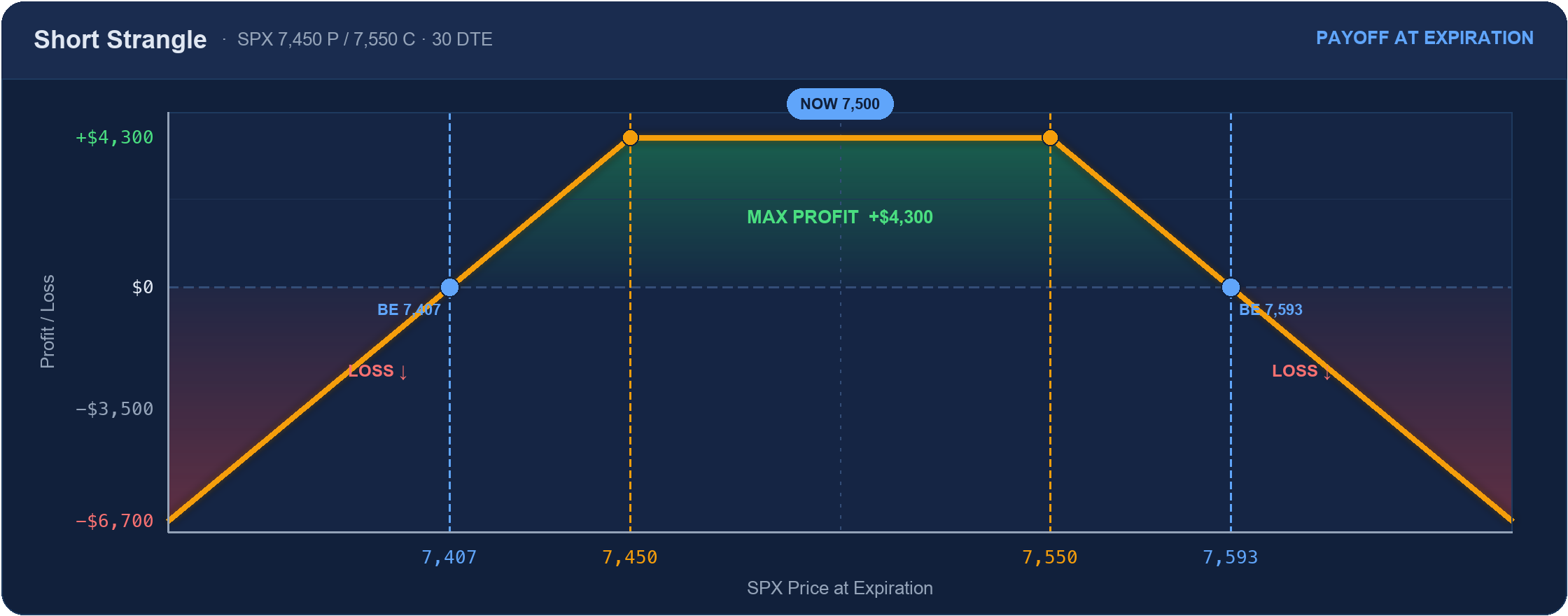Click the orange 7,450 put strike marker

click(630, 138)
